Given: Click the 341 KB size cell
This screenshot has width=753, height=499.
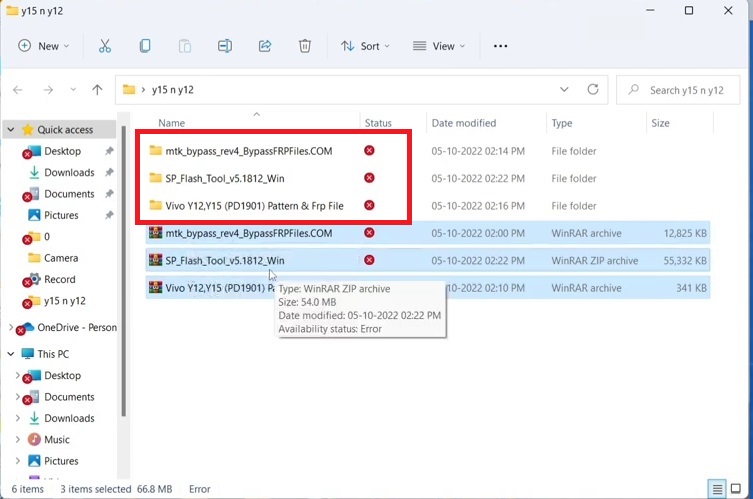Looking at the screenshot, I should (x=691, y=288).
